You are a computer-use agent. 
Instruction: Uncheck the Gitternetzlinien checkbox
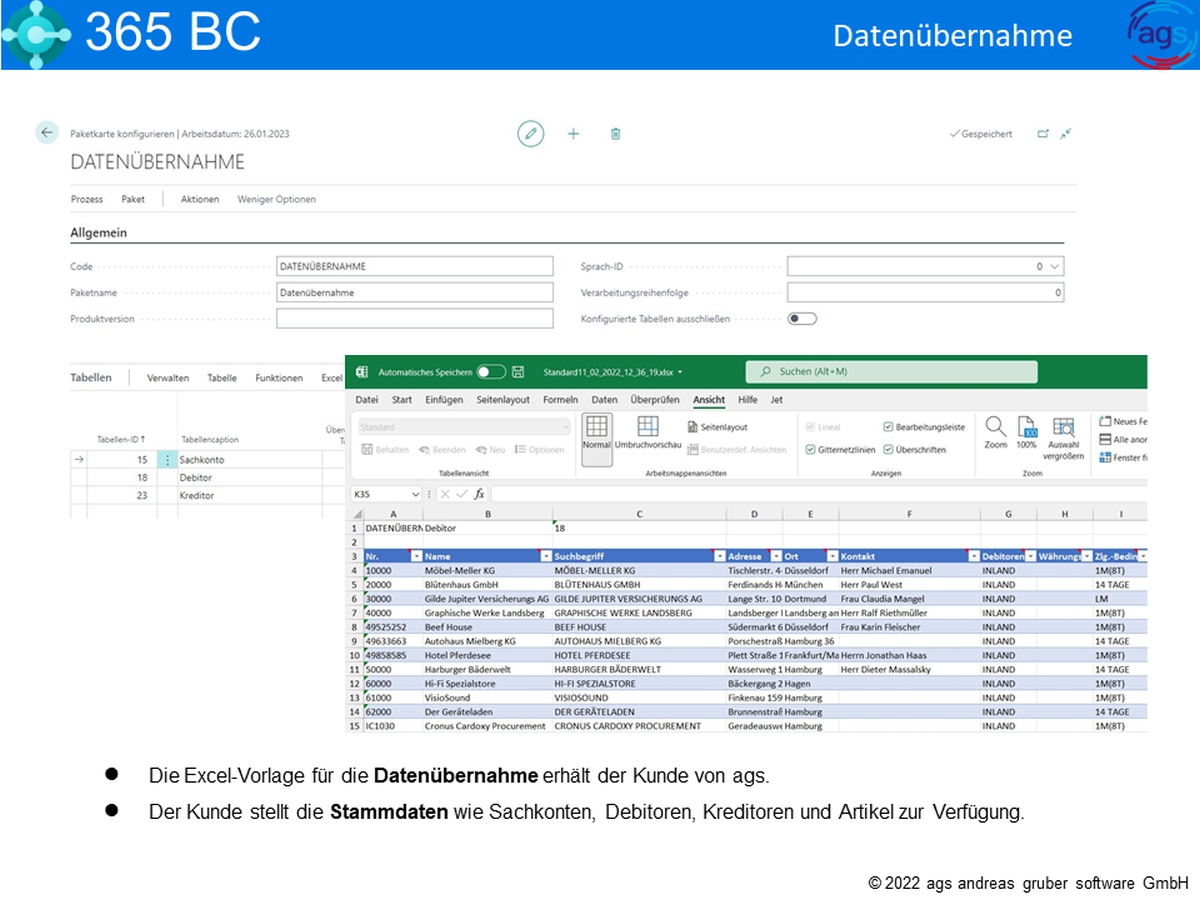point(810,450)
